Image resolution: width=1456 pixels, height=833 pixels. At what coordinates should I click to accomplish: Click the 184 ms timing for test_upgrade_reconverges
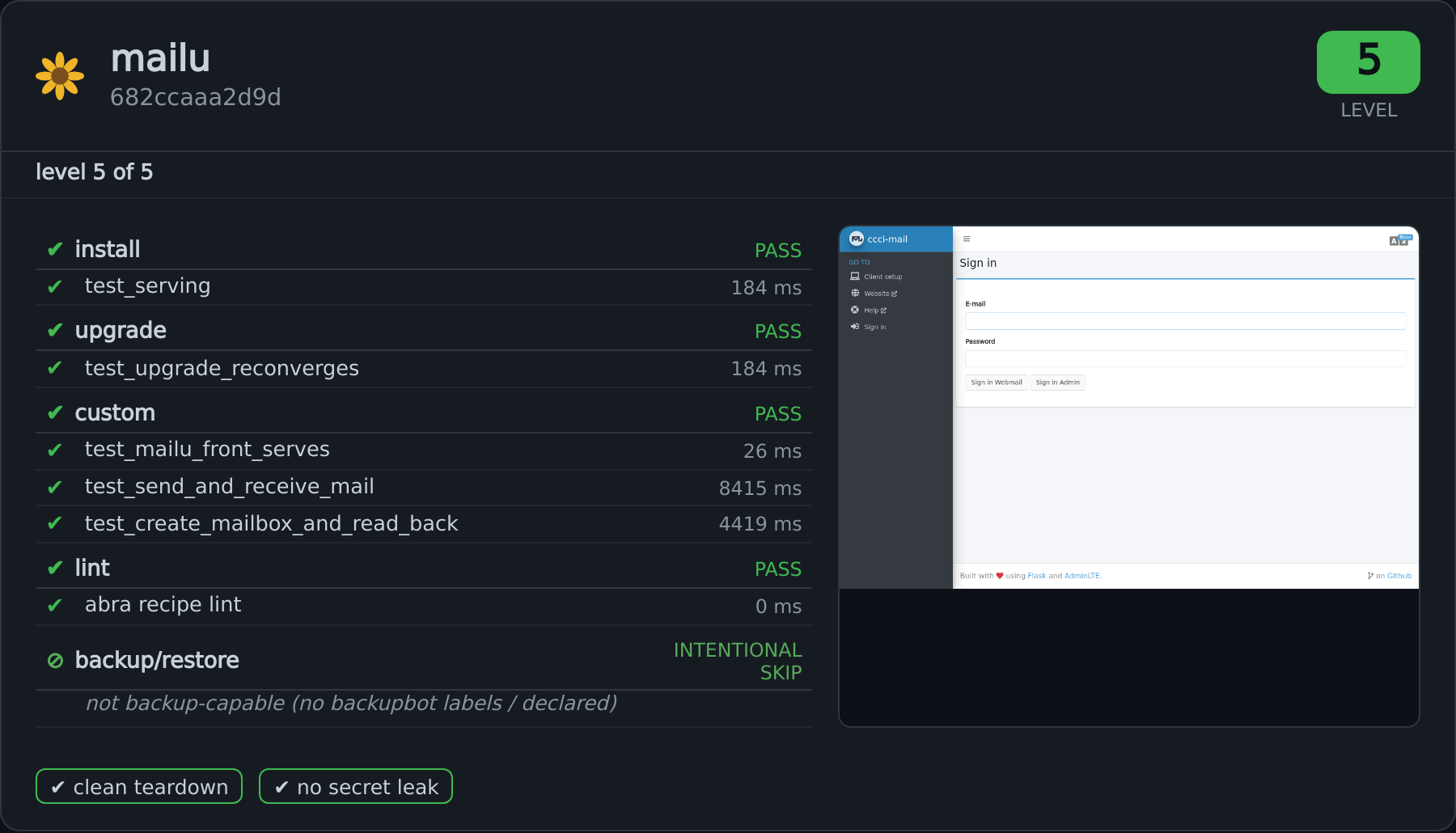coord(766,369)
